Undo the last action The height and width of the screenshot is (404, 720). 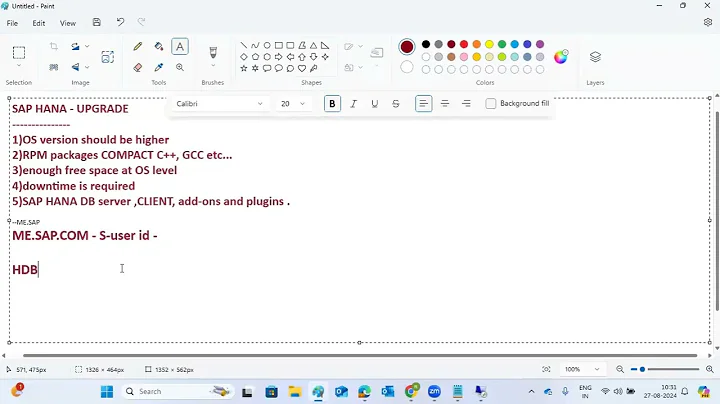(x=120, y=22)
